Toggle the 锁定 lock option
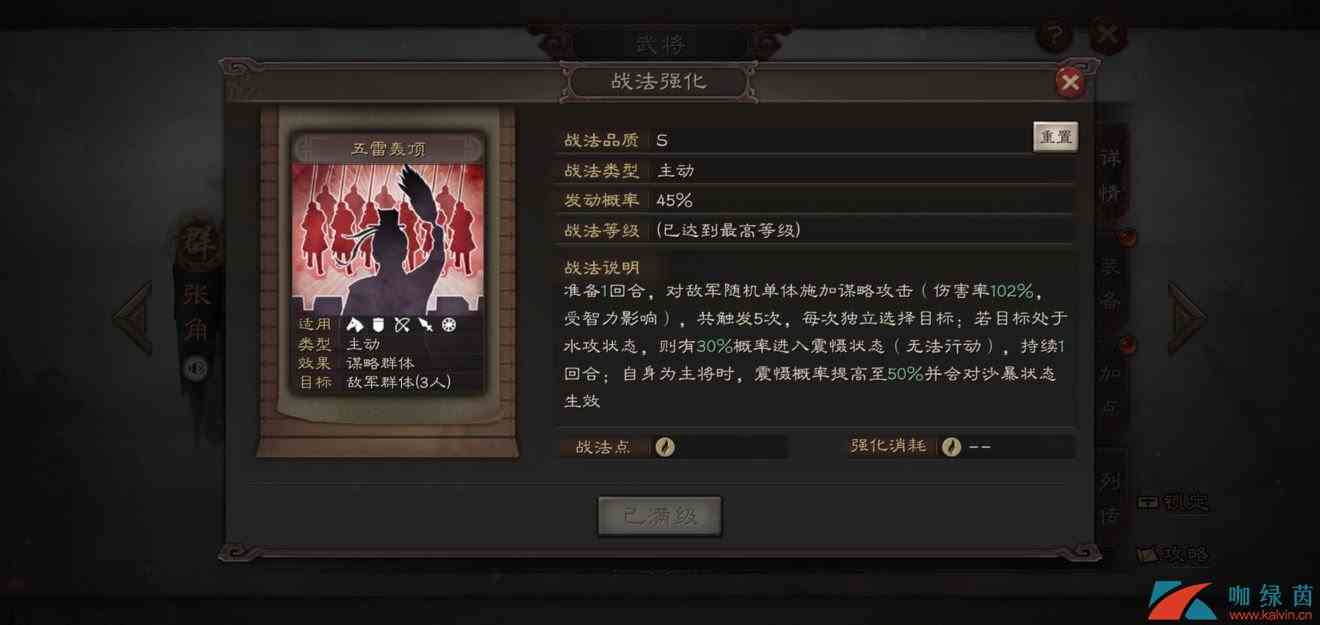This screenshot has width=1320, height=625. coord(1174,502)
